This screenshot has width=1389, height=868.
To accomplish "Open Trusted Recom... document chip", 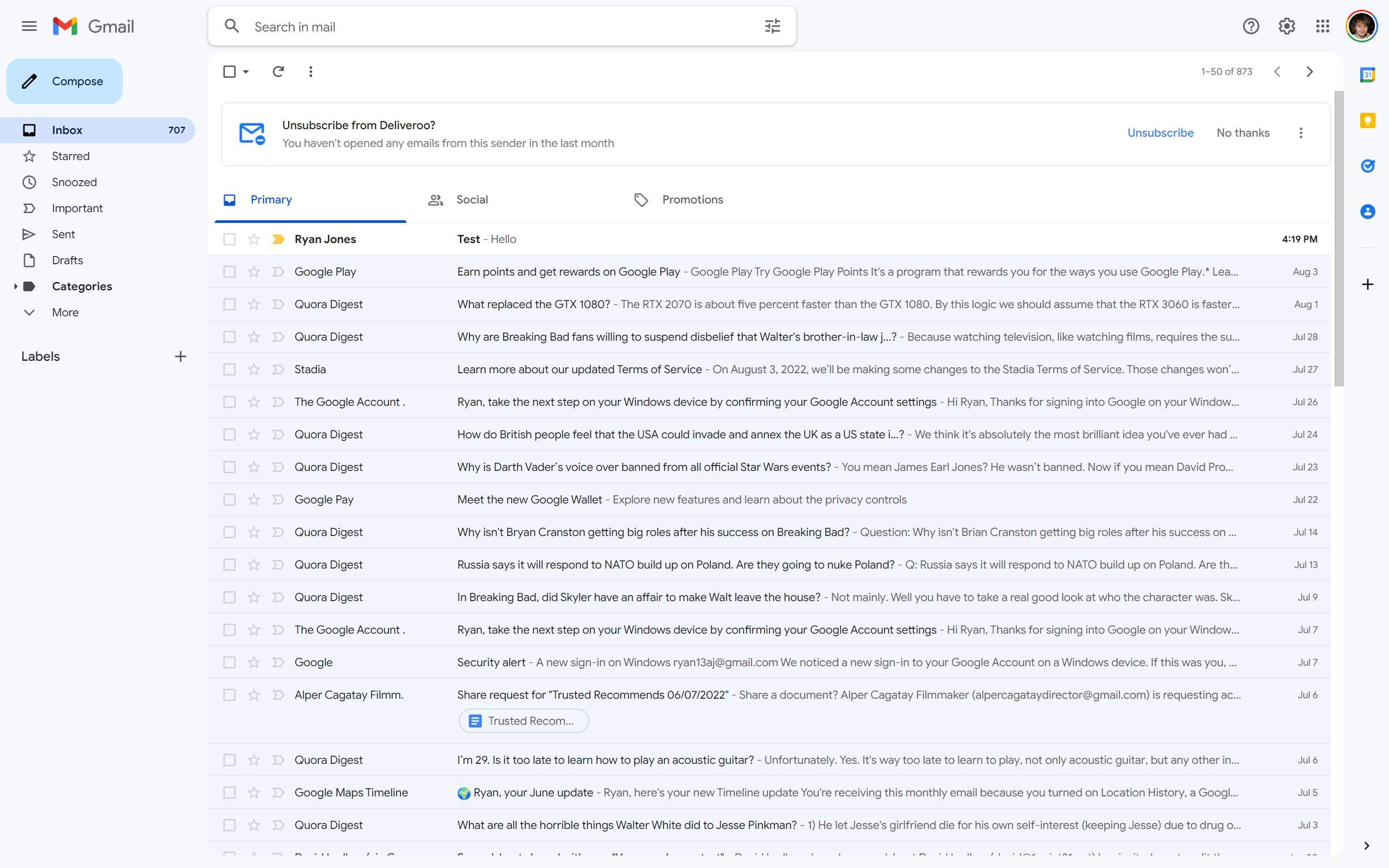I will [524, 721].
